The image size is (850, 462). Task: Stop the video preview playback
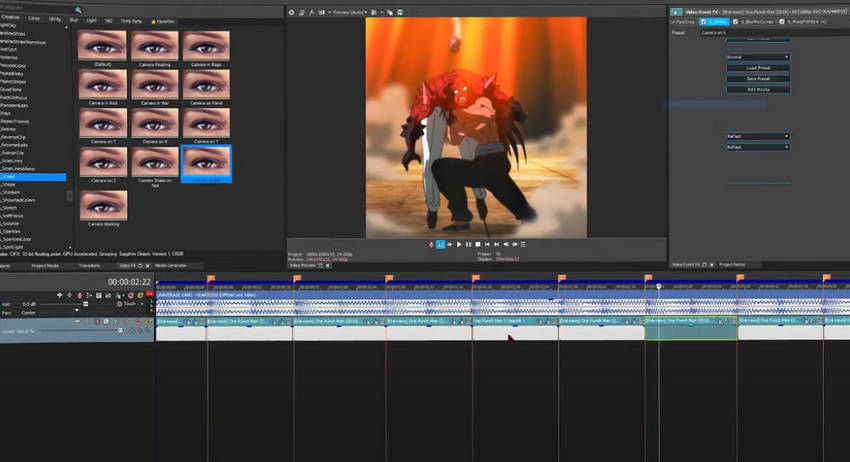point(478,245)
